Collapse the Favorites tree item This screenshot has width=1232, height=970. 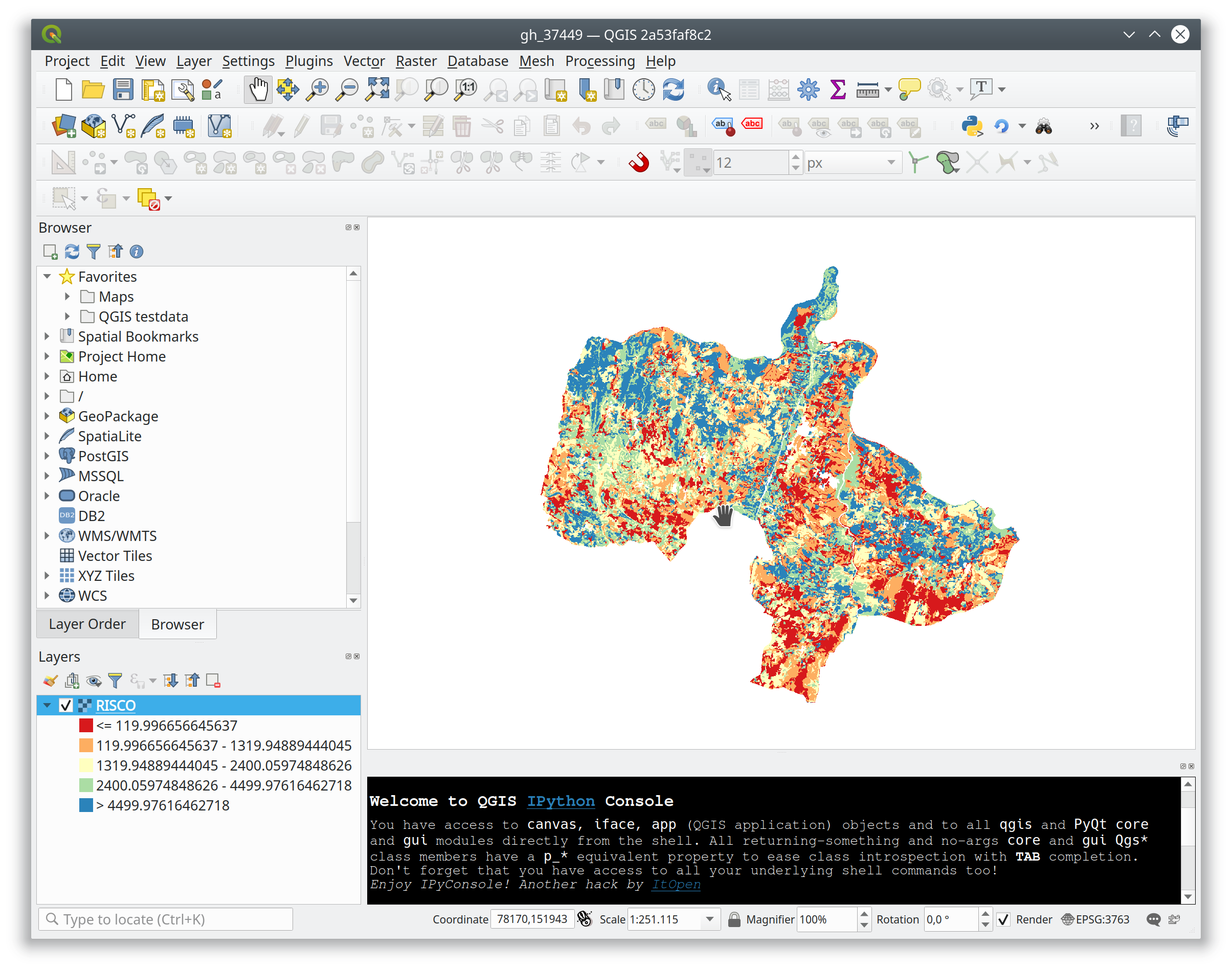47,277
